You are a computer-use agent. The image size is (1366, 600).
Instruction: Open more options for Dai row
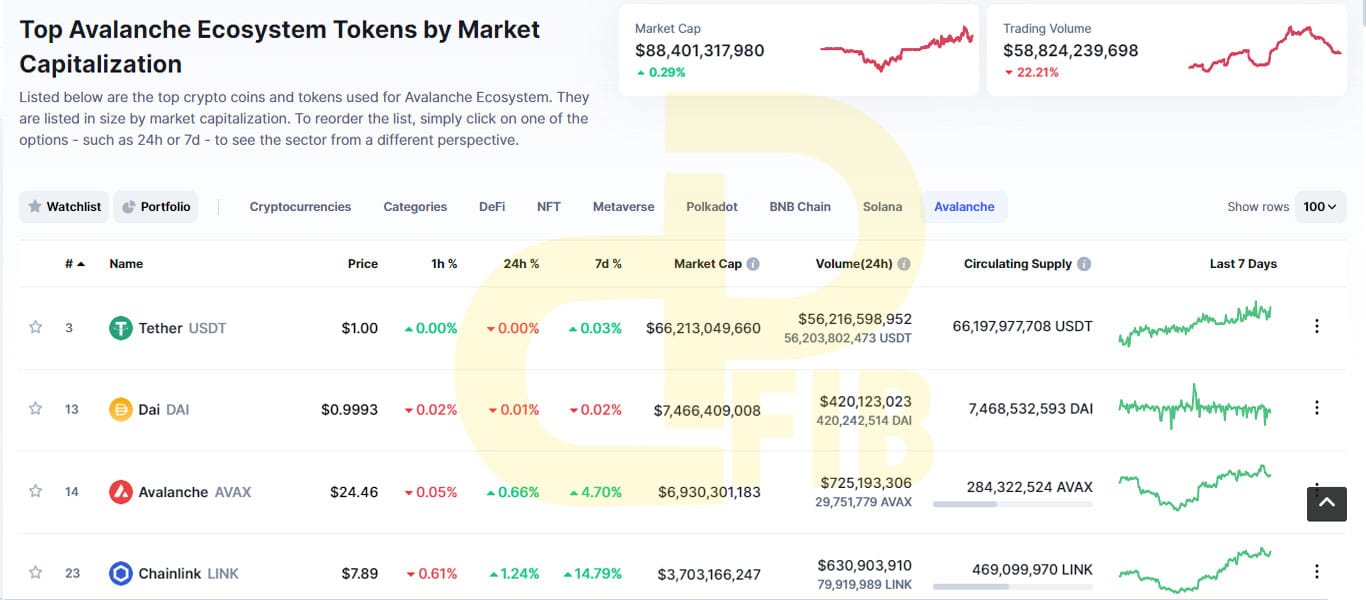1317,407
